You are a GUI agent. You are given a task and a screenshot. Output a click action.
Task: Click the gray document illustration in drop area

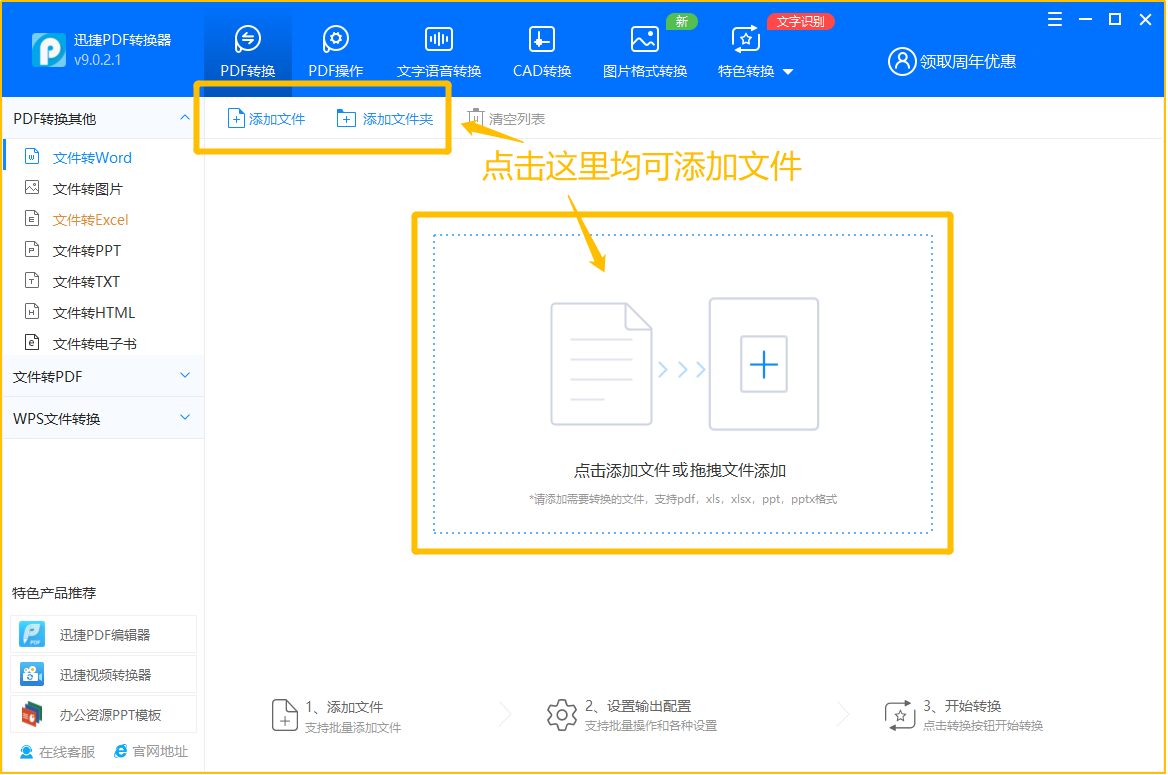point(601,364)
